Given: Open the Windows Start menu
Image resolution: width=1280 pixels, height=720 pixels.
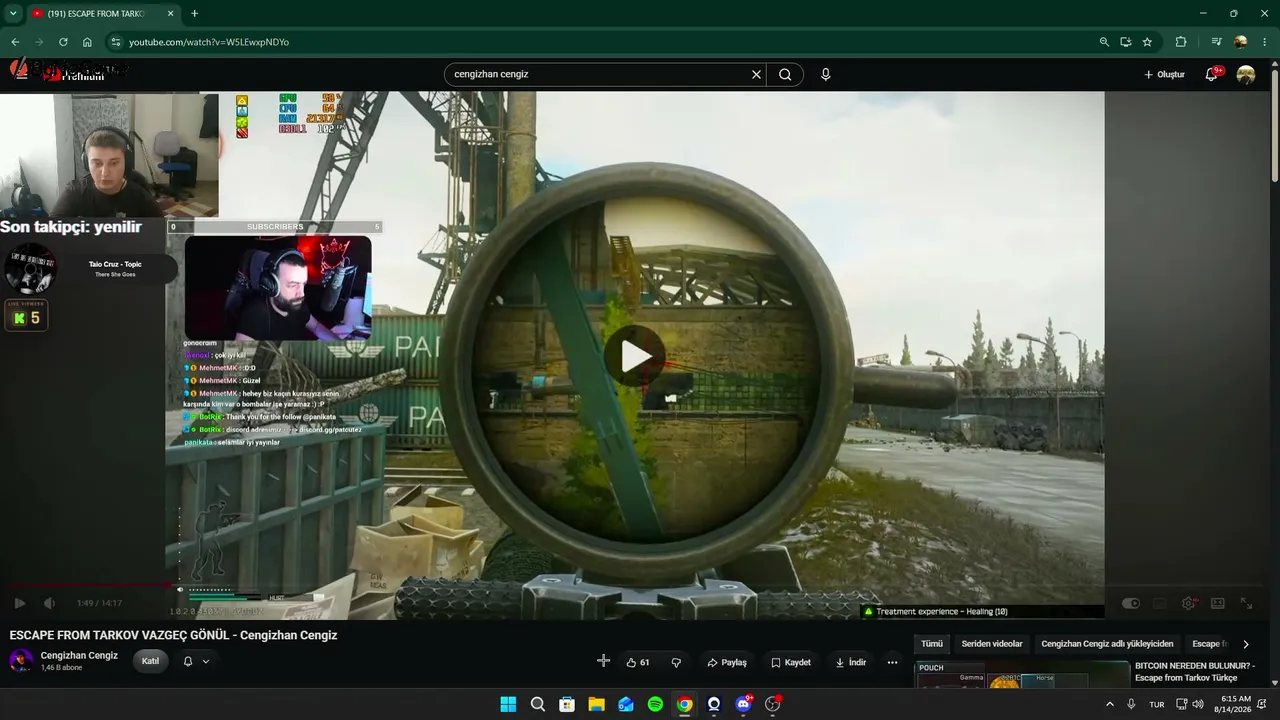Looking at the screenshot, I should coord(508,704).
